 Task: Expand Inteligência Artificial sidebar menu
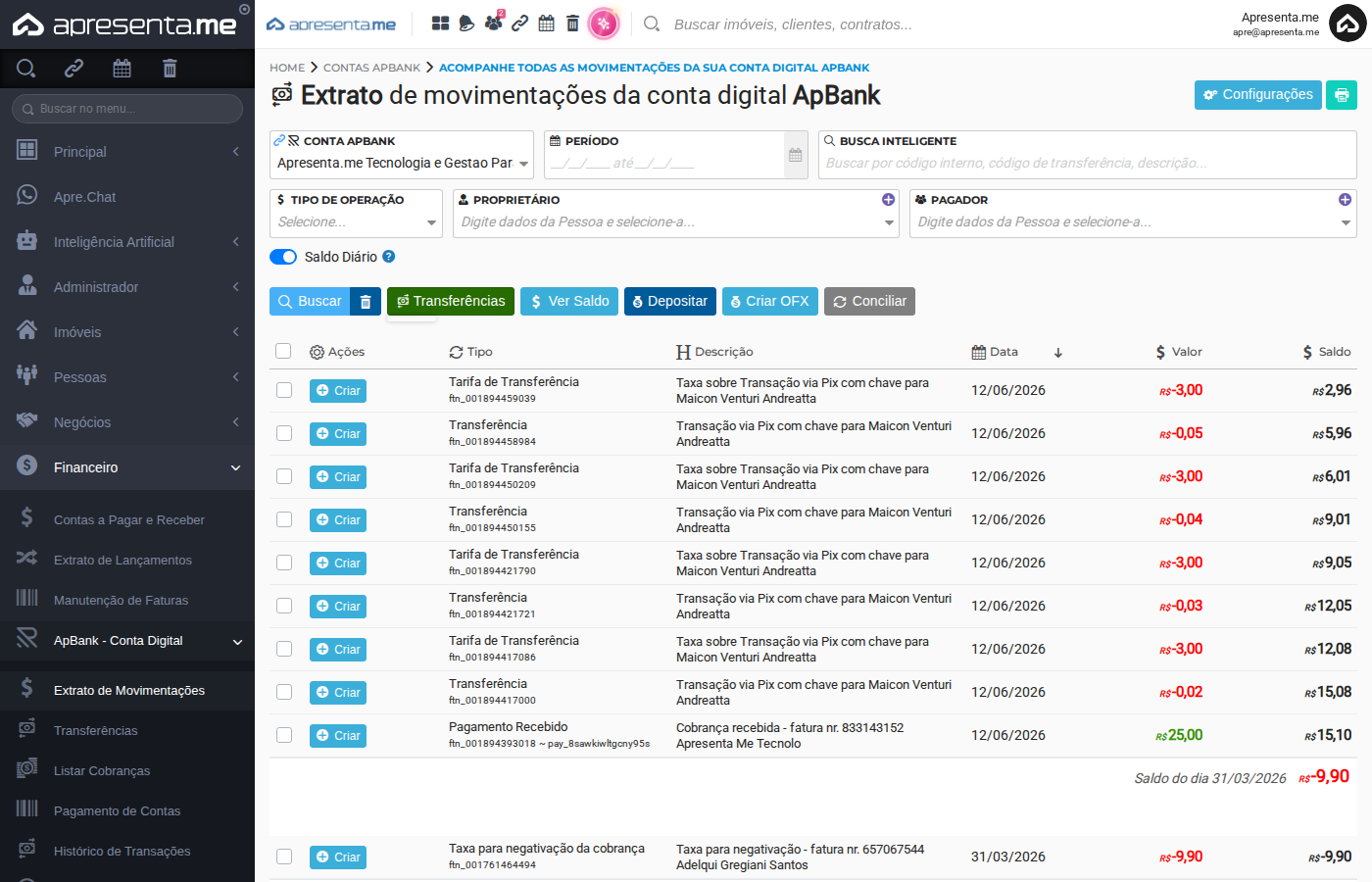tap(127, 242)
